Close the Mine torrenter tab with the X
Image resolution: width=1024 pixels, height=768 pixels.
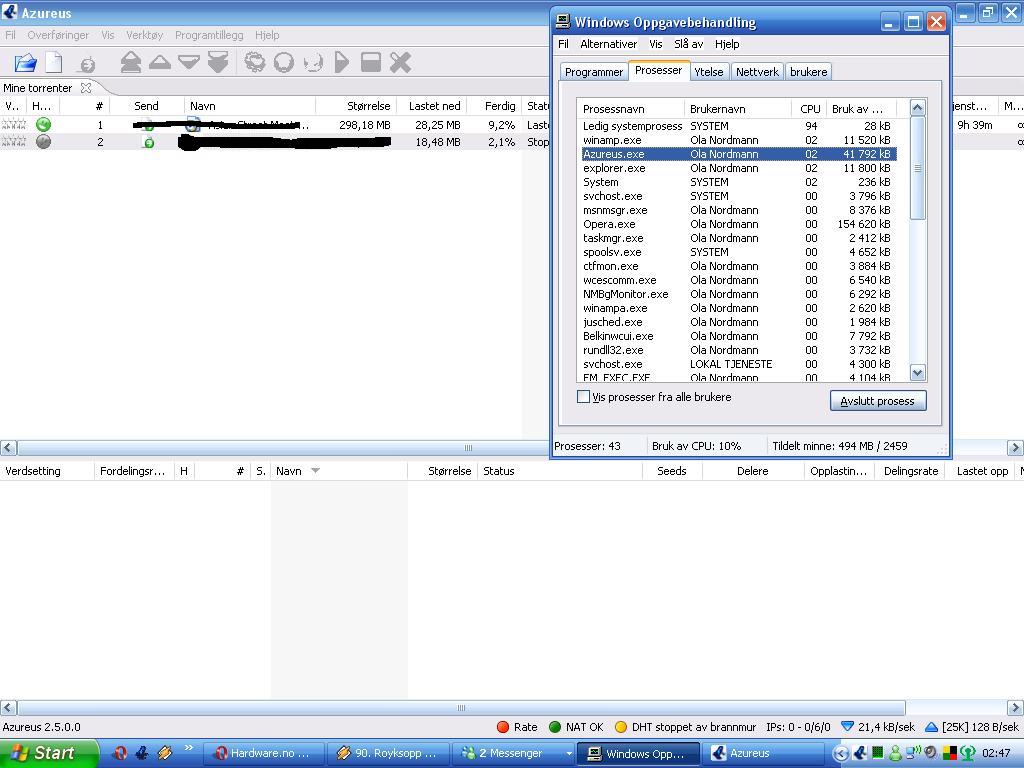tap(86, 88)
